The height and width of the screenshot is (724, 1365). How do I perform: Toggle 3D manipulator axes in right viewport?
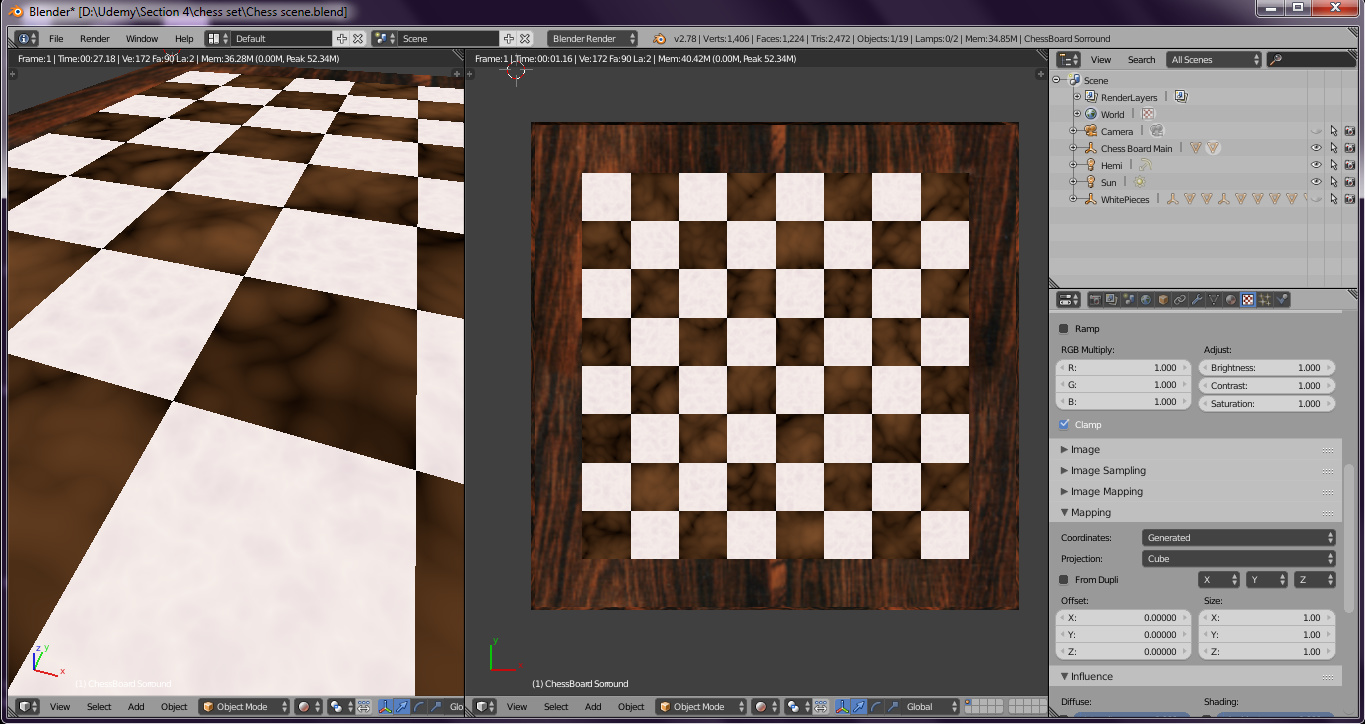[842, 706]
